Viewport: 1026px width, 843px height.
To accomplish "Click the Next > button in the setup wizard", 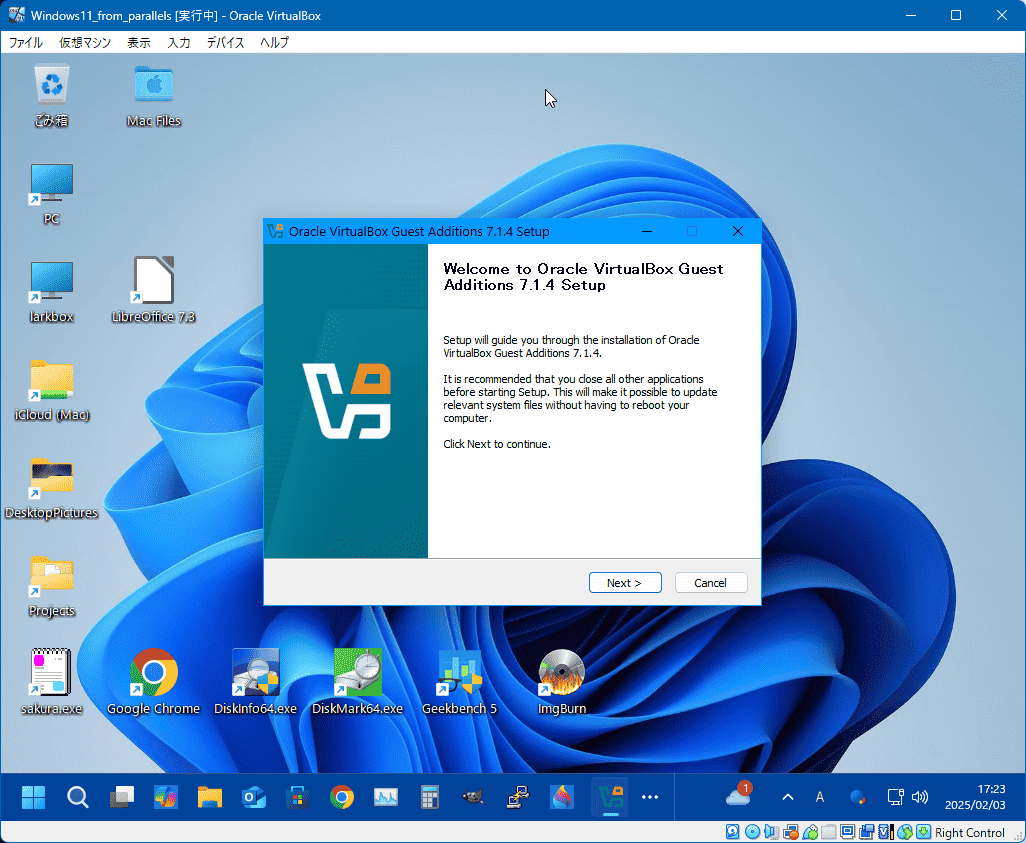I will [x=625, y=583].
